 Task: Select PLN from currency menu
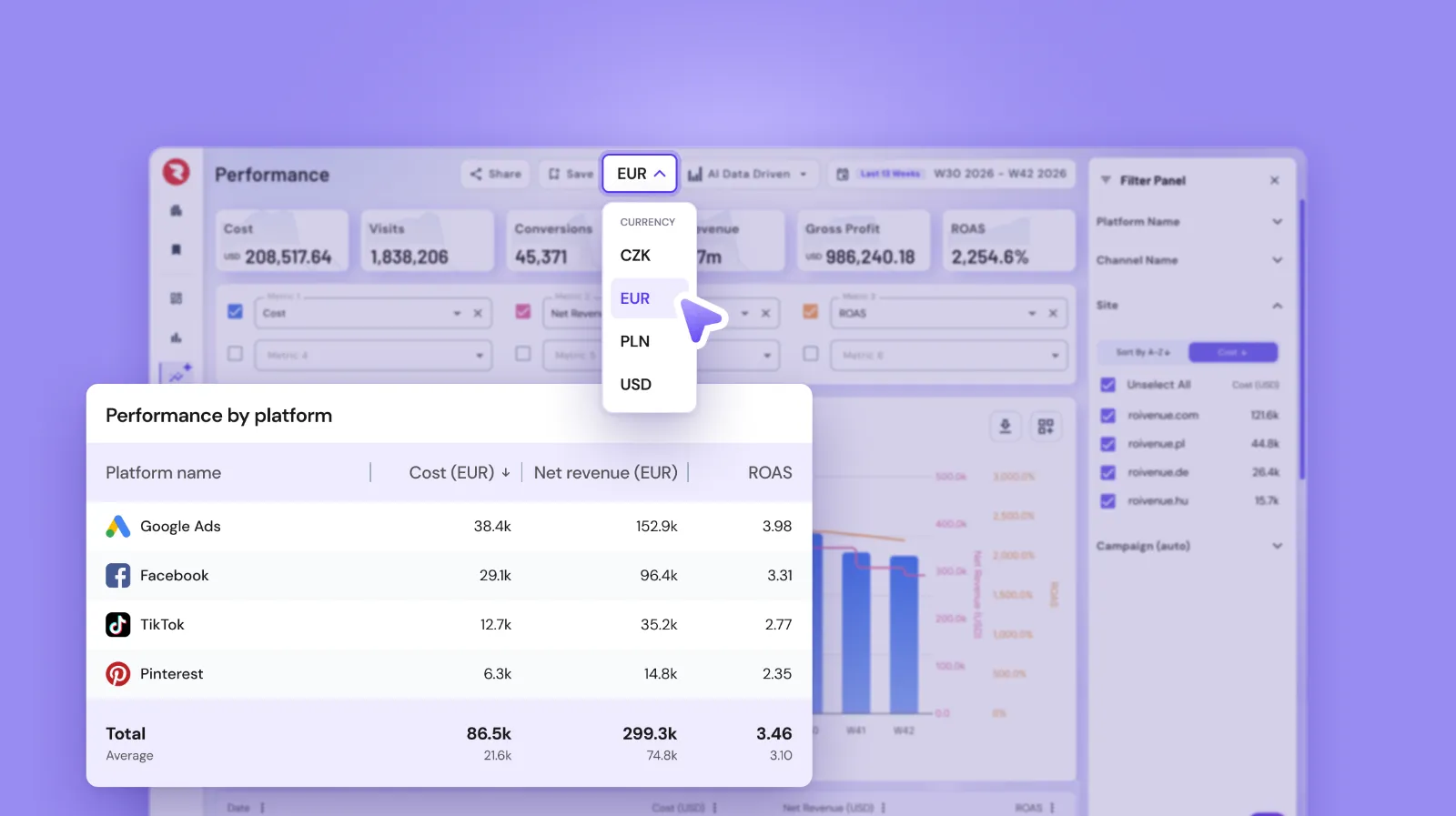[x=650, y=341]
